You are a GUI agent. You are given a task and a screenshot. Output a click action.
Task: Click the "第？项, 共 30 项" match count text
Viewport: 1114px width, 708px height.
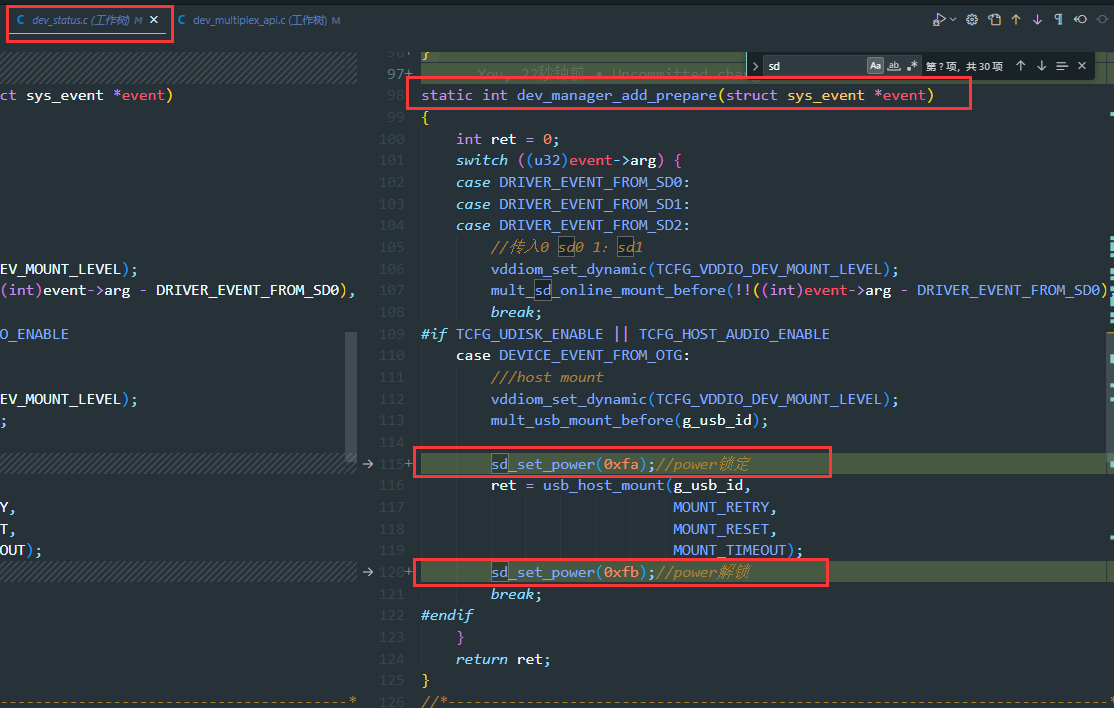click(964, 66)
